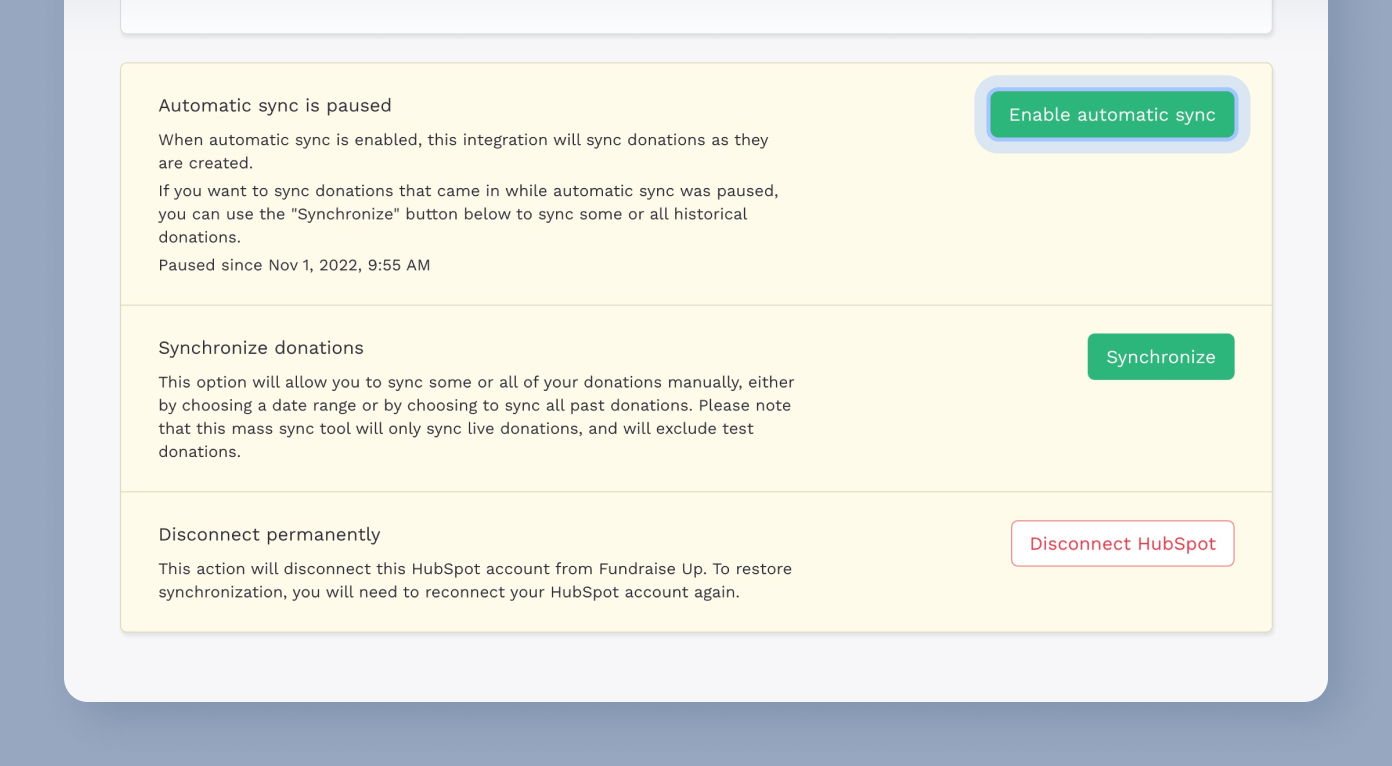This screenshot has height=766, width=1392.
Task: Select paragraph starting 'If you want to sync donations'
Action: tap(468, 214)
